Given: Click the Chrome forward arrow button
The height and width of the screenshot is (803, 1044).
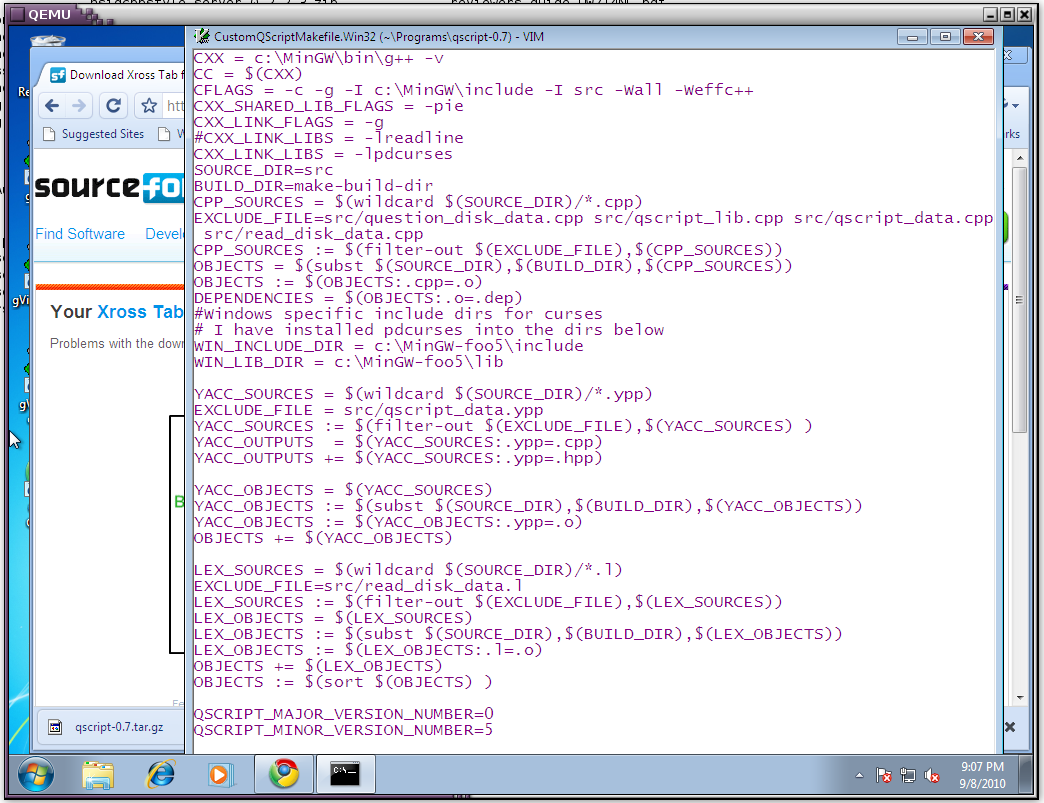Looking at the screenshot, I should (80, 105).
